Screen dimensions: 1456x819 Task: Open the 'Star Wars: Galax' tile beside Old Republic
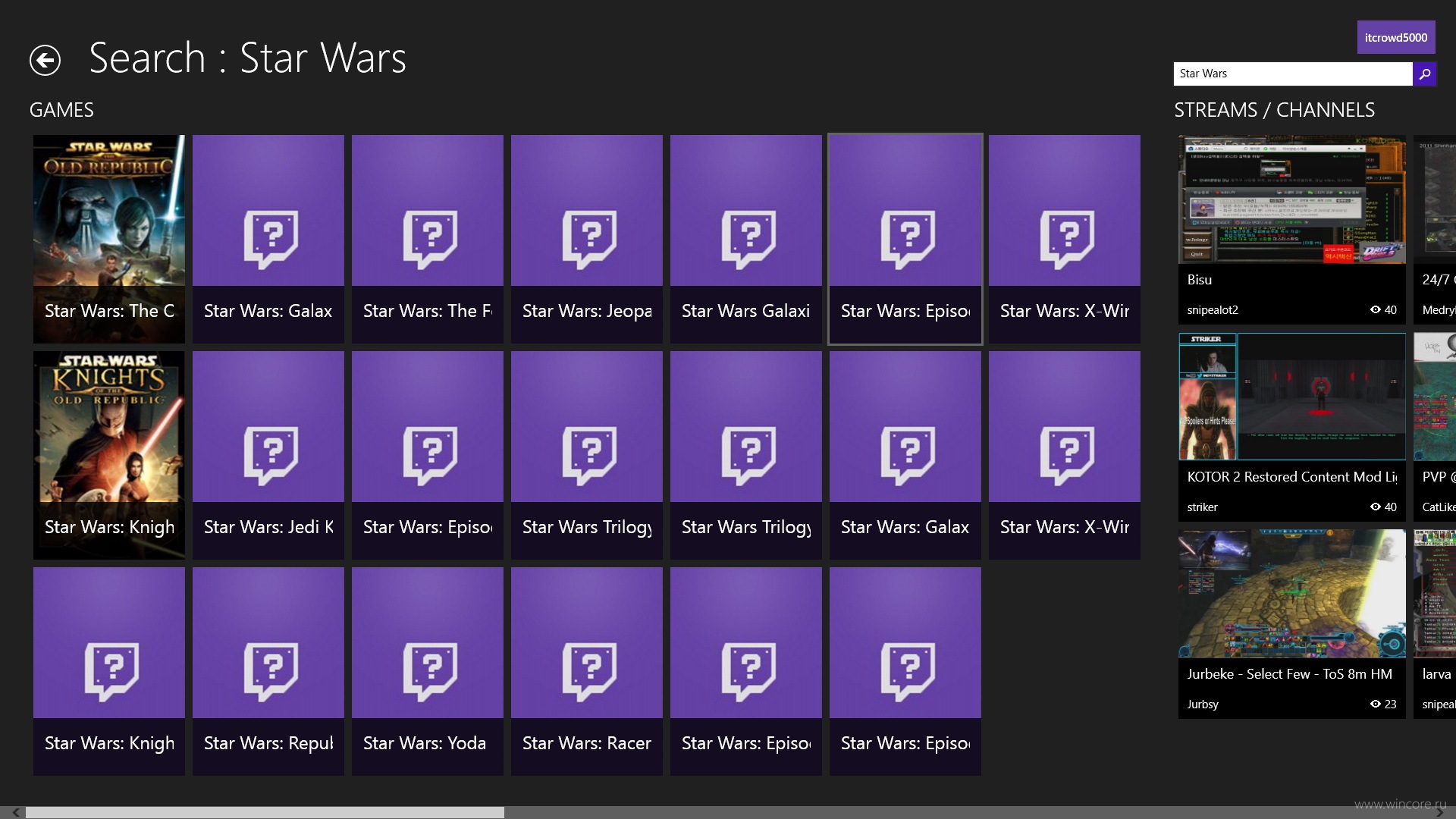point(268,239)
